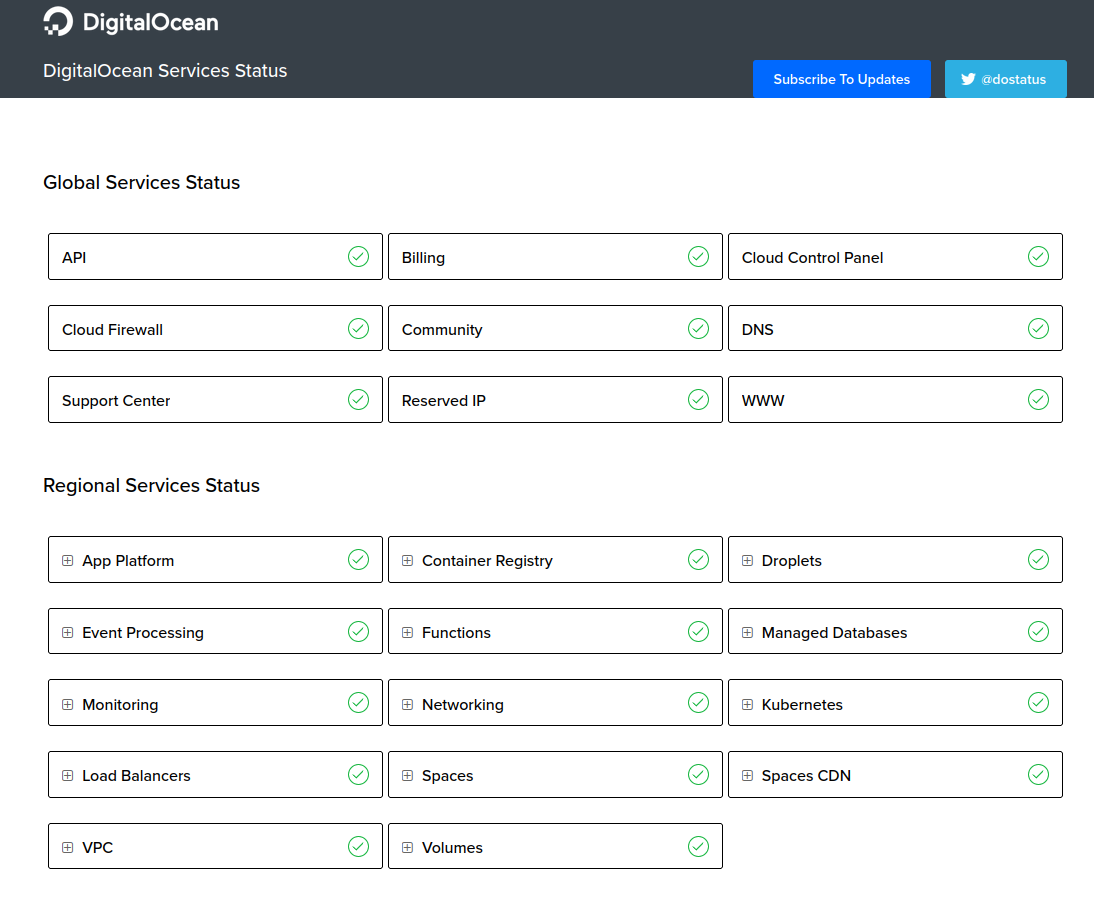Click Subscribe To Updates button

pyautogui.click(x=841, y=79)
